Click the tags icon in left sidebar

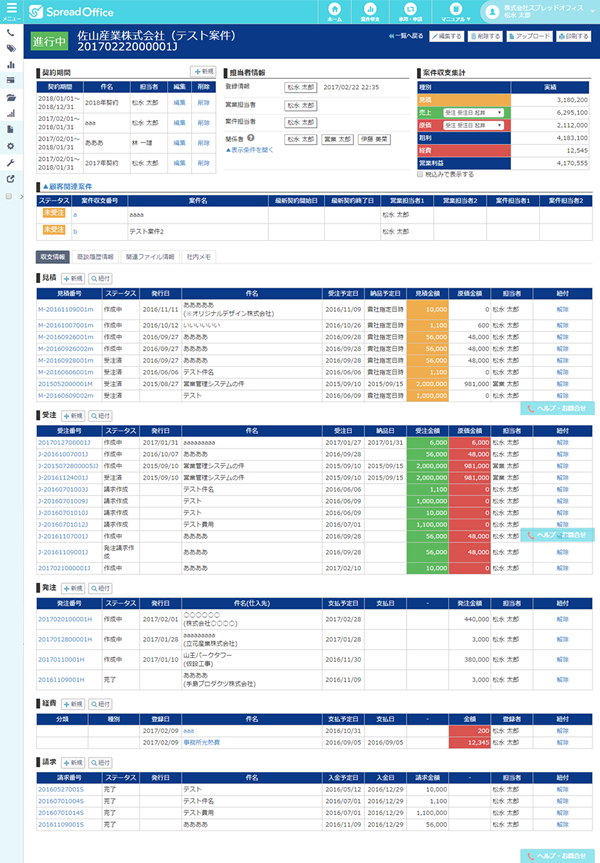[x=11, y=49]
